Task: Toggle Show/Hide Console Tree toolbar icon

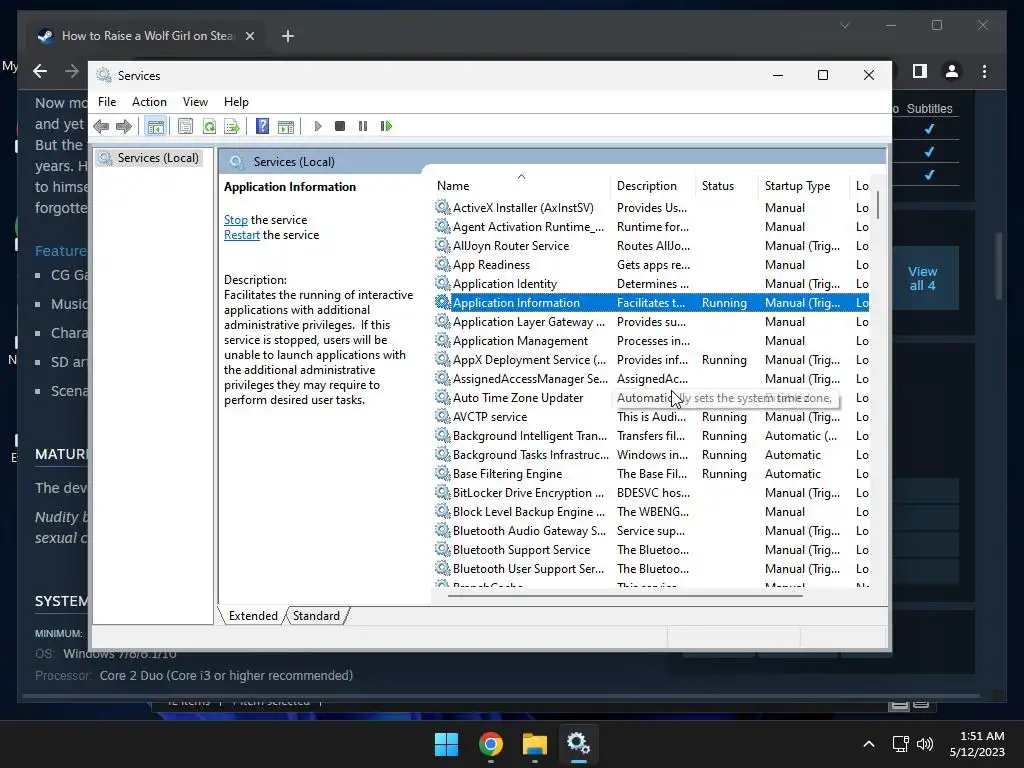Action: [x=155, y=126]
